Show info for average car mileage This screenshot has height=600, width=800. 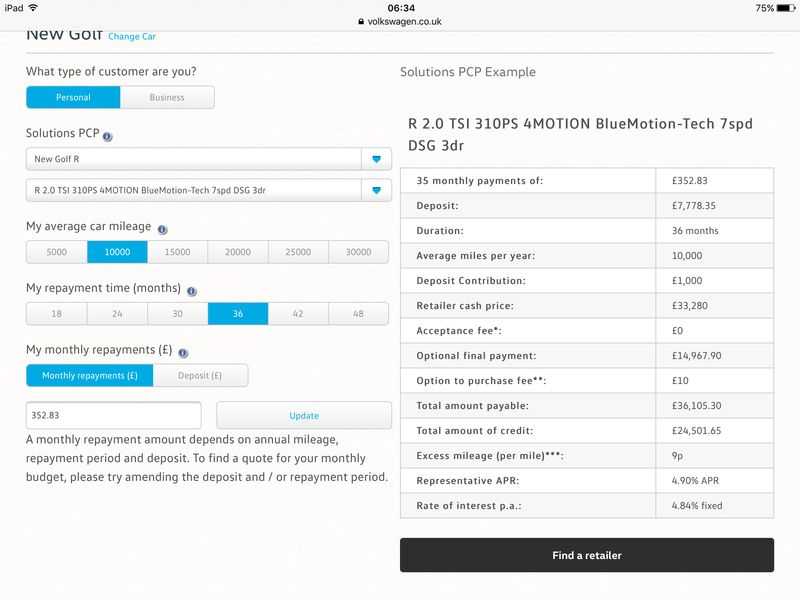click(162, 230)
